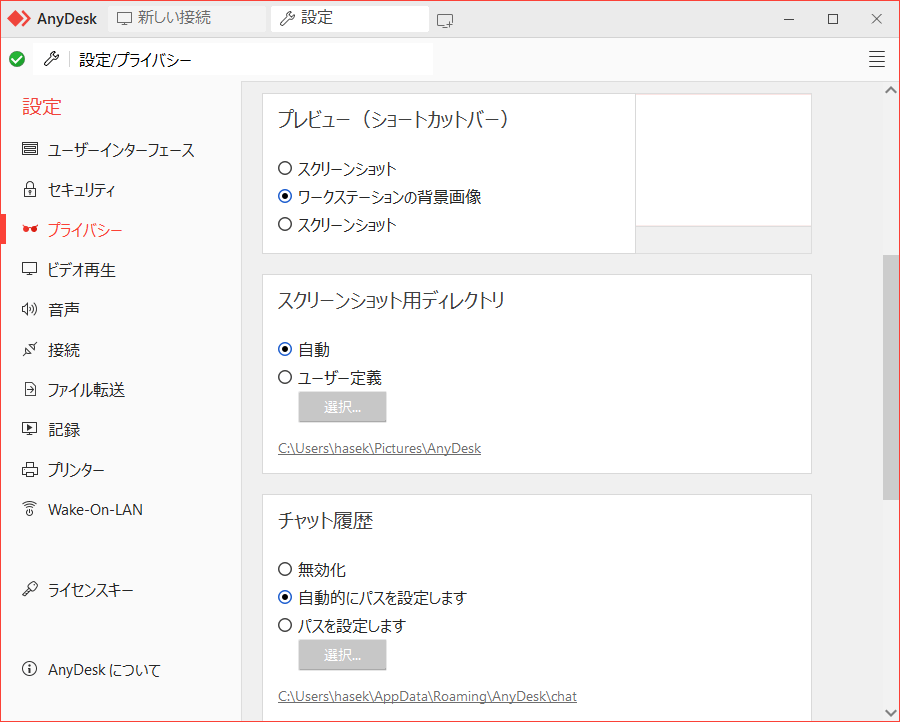
Task: Click the ユーザーインターフェース sidebar icon
Action: click(30, 149)
